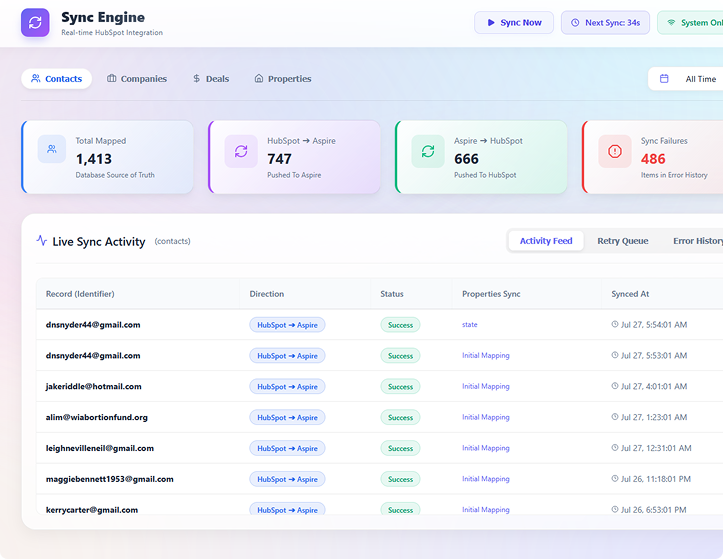Screen dimensions: 723x559
Task: Click the house icon on the Properties tab
Action: click(259, 78)
